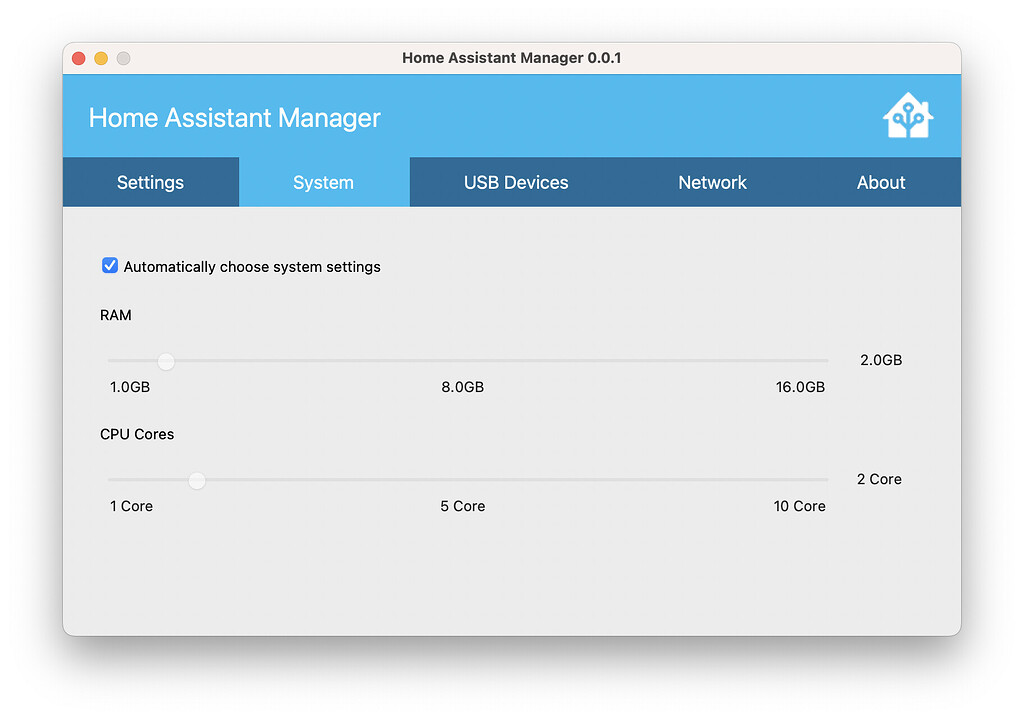This screenshot has width=1024, height=718.
Task: Click the 16.0GB RAM tick label
Action: click(x=799, y=386)
